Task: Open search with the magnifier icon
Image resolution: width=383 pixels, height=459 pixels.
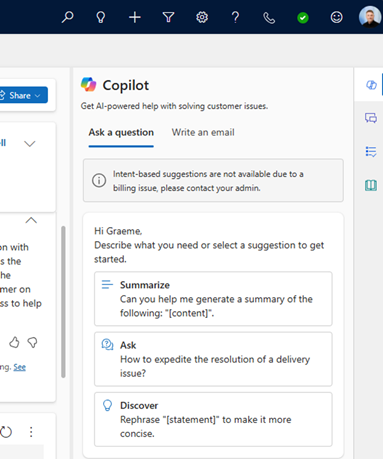Action: [x=68, y=17]
